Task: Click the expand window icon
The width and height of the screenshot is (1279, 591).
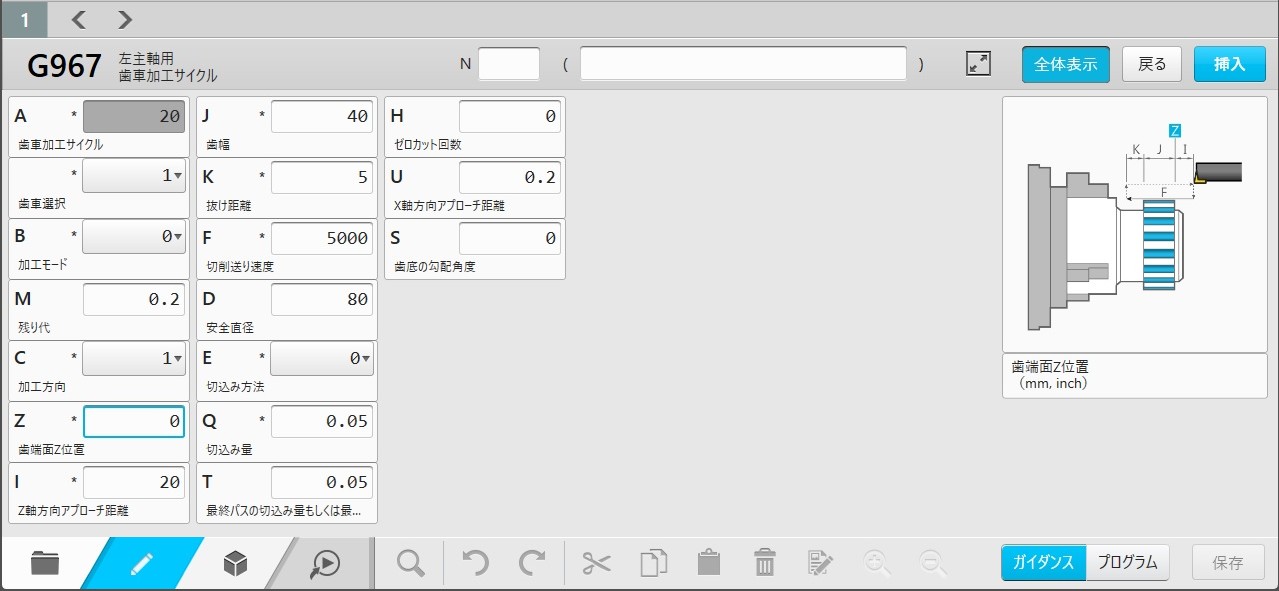Action: (978, 64)
